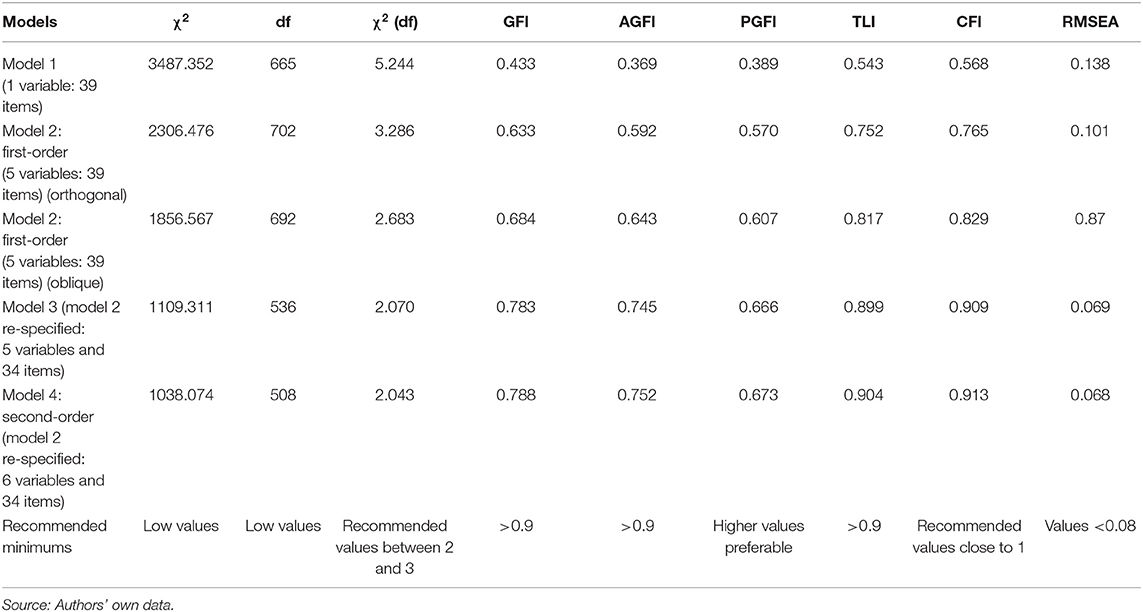The height and width of the screenshot is (612, 1143).
Task: Select the Model 1 row label
Action: [x=50, y=85]
